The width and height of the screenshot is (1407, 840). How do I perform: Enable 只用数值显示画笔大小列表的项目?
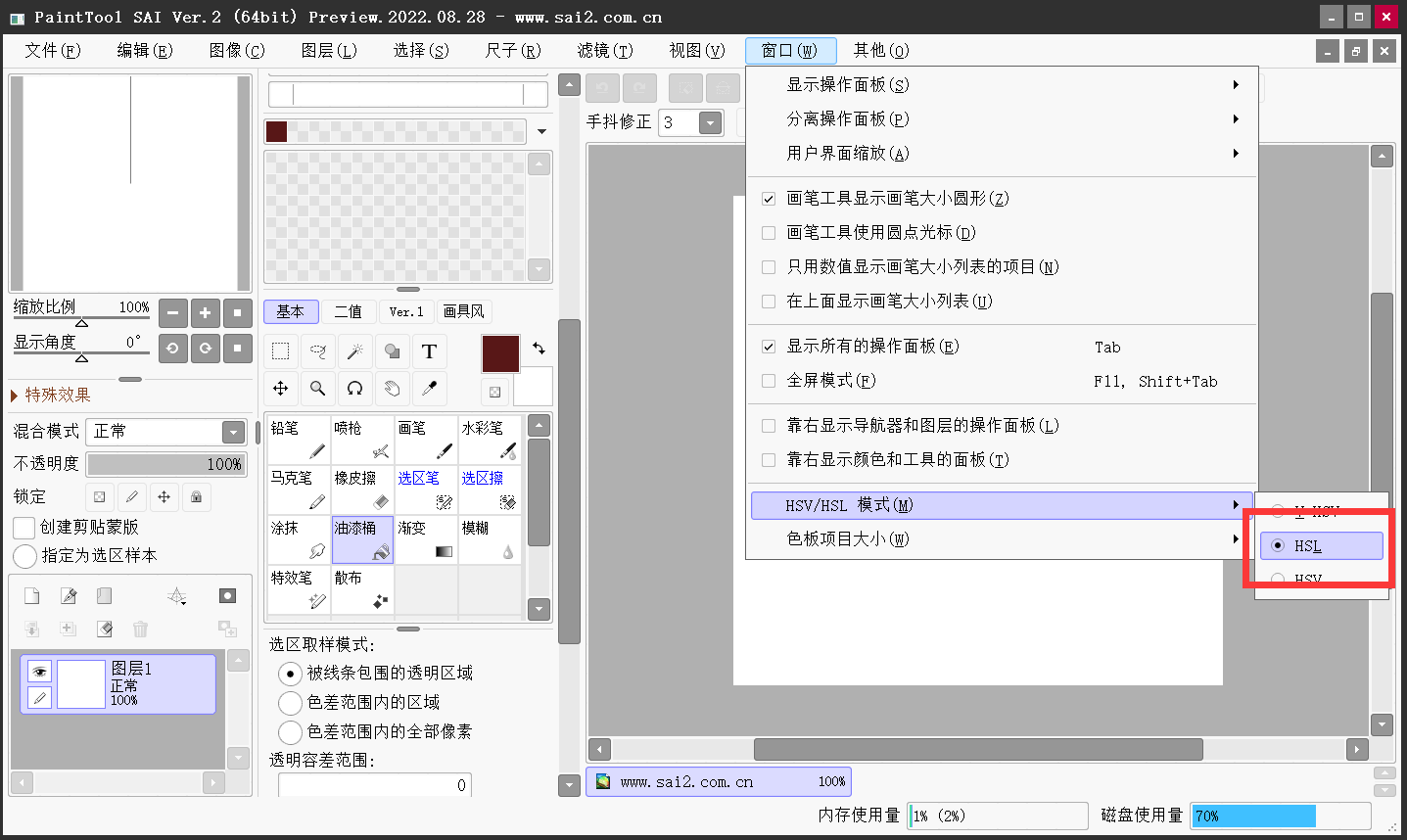click(769, 267)
